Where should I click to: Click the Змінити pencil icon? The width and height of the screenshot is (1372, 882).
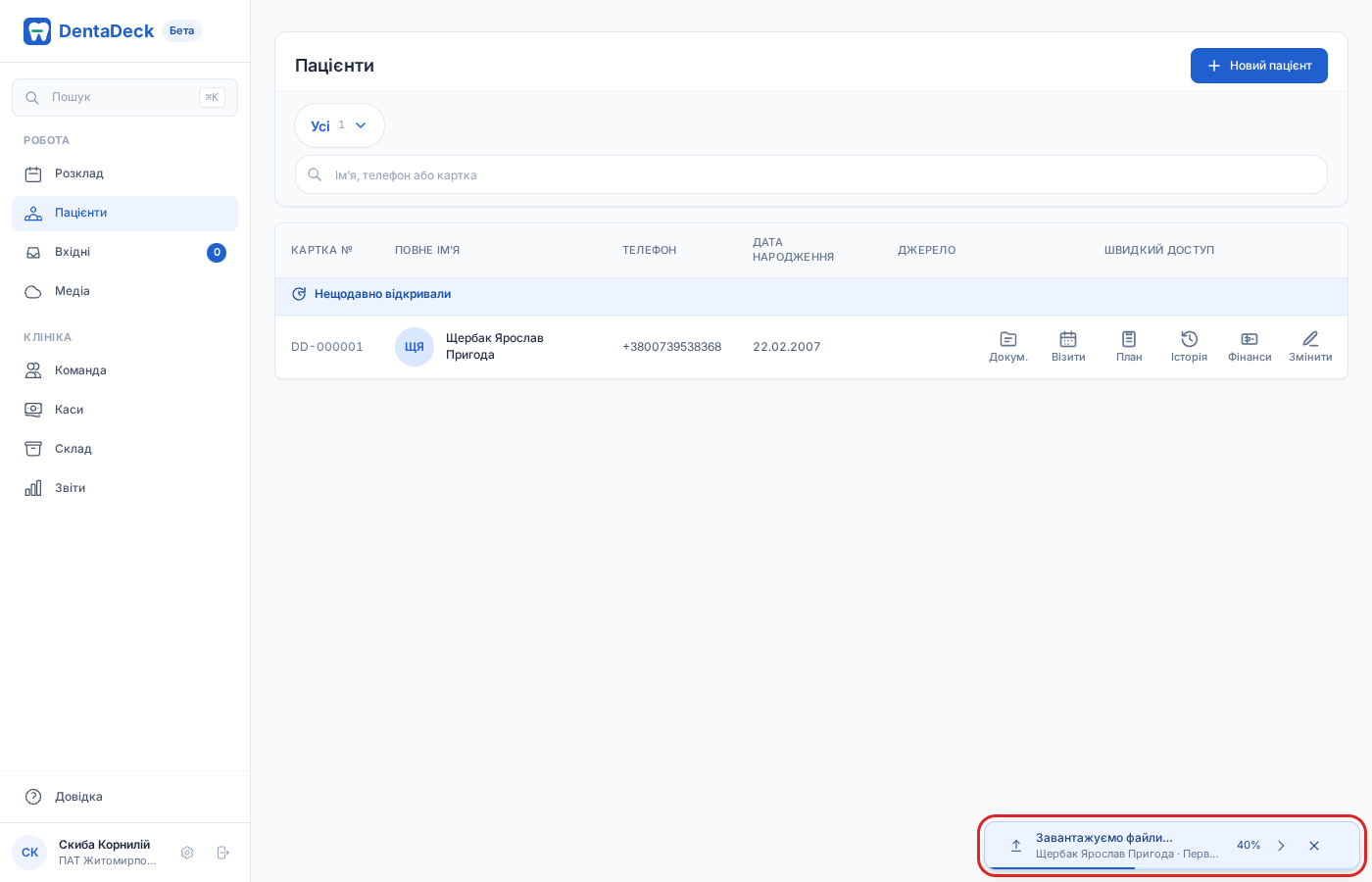(1310, 347)
